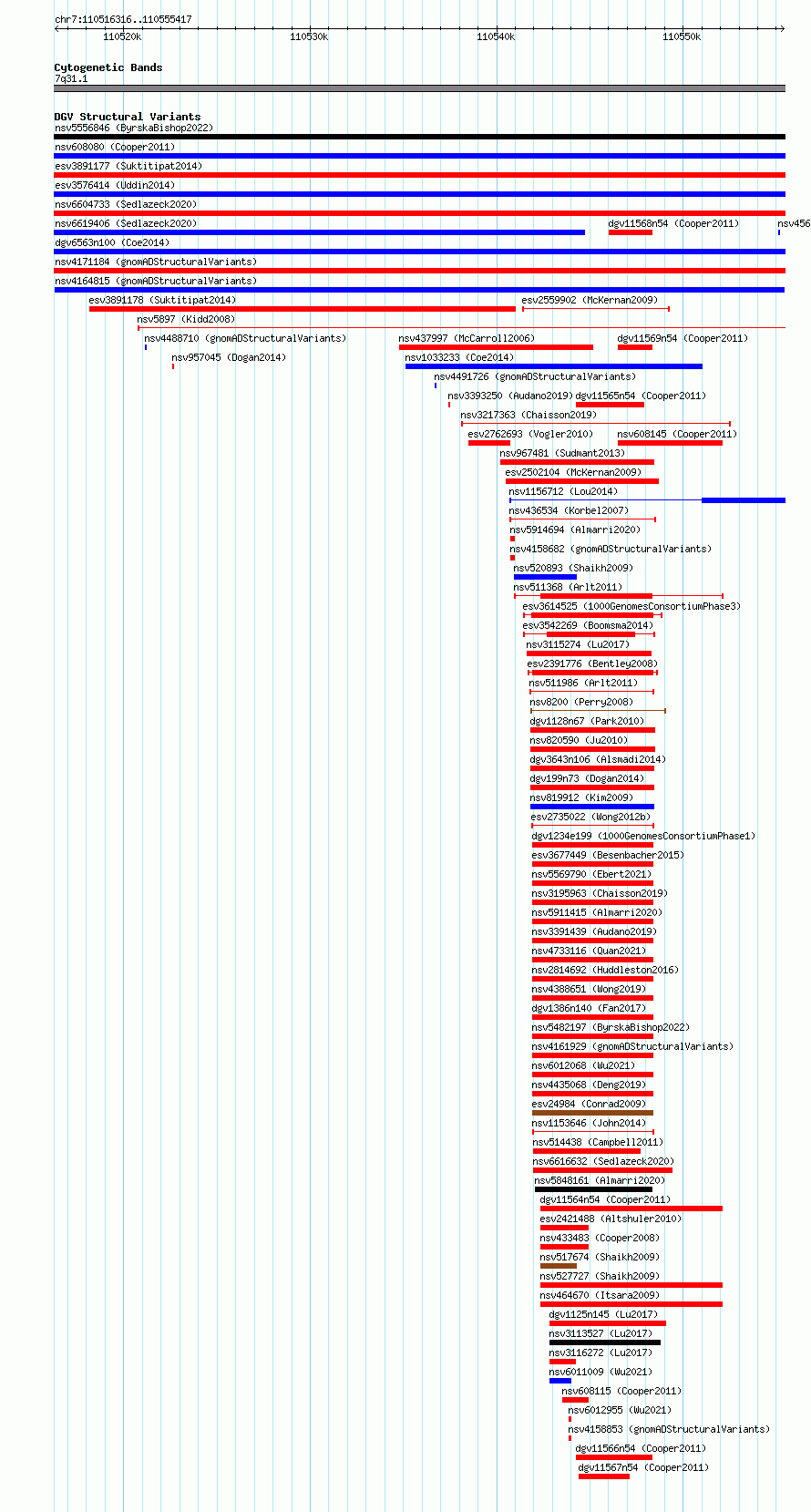This screenshot has width=811, height=1512.
Task: Click the black bar under nsv5556846
Action: pyautogui.click(x=419, y=137)
